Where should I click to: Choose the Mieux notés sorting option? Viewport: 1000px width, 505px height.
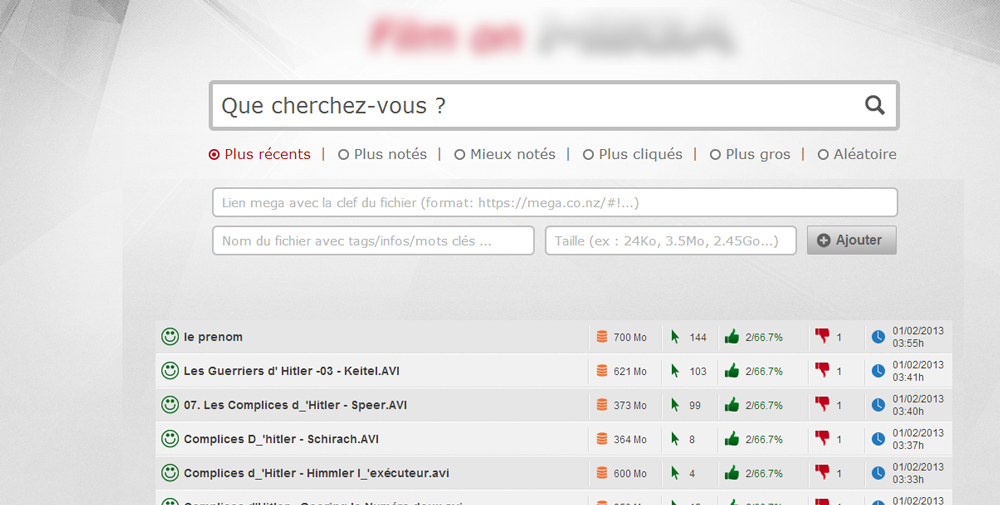coord(460,155)
